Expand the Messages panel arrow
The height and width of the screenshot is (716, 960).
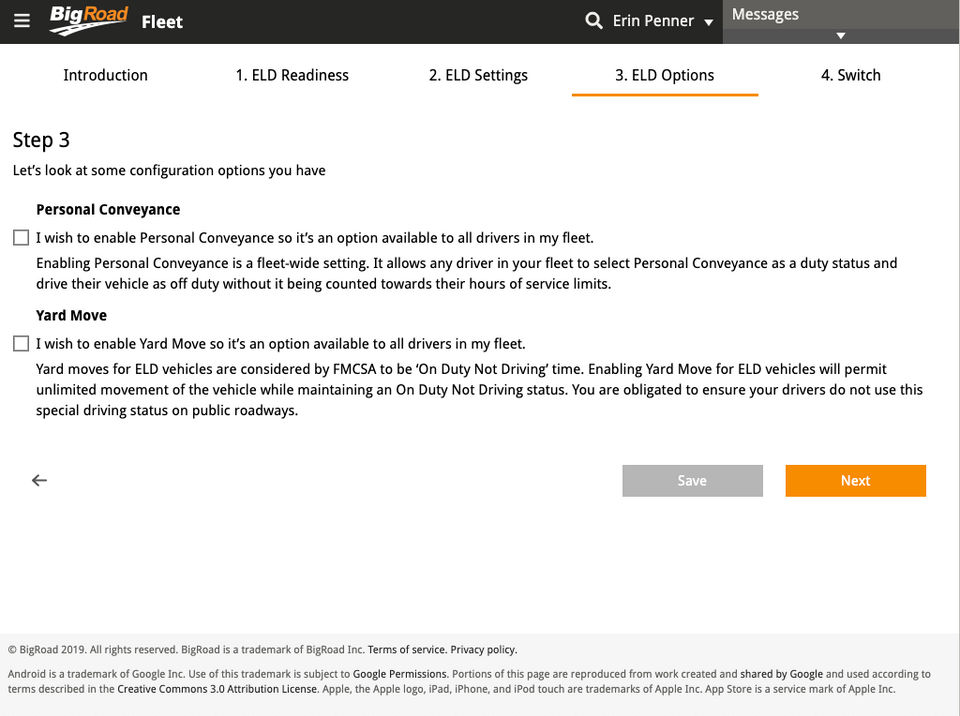tap(841, 36)
